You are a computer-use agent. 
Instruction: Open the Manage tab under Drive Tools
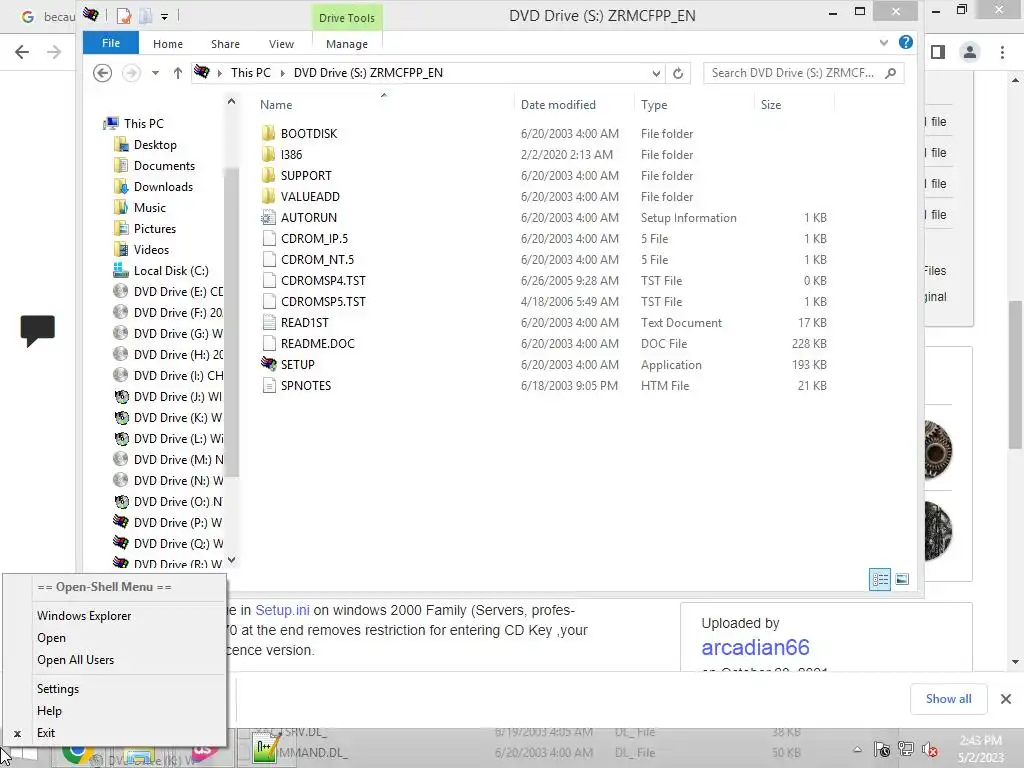(x=347, y=44)
